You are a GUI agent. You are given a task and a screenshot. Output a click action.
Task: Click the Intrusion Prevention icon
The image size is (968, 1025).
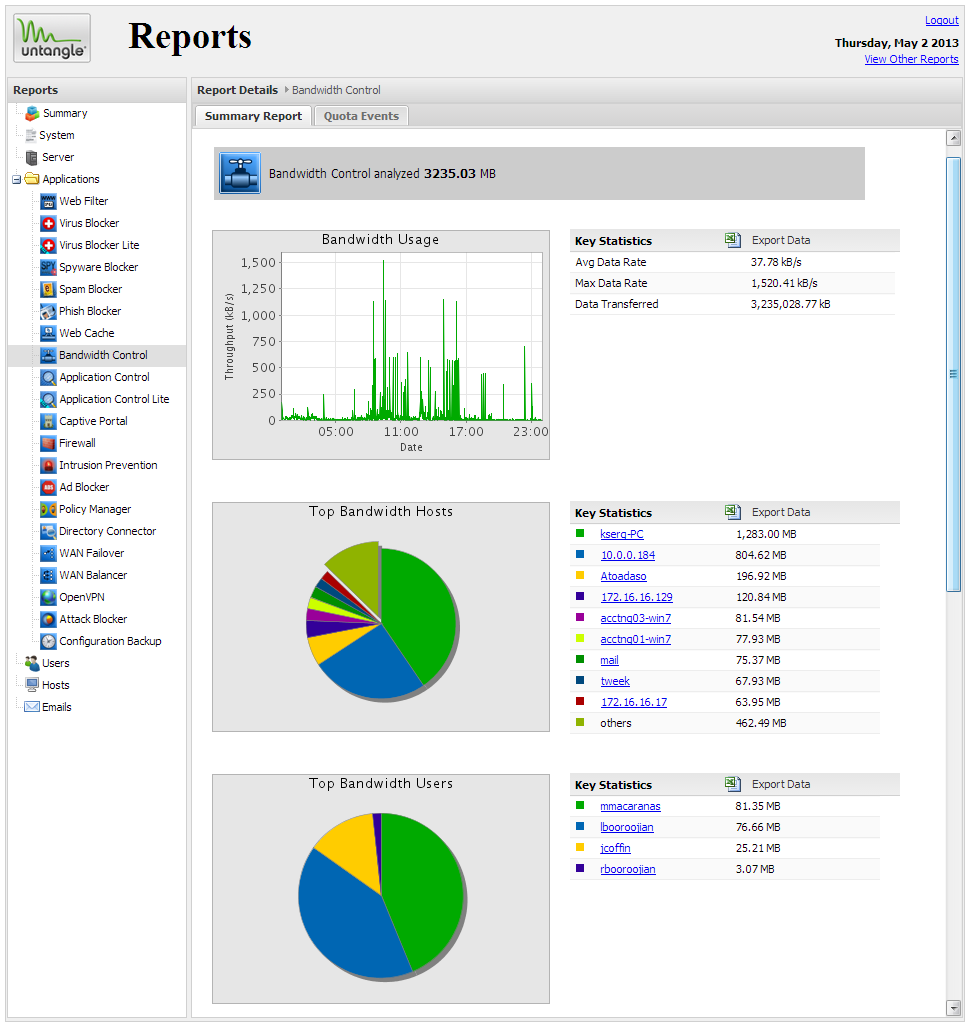tap(48, 465)
